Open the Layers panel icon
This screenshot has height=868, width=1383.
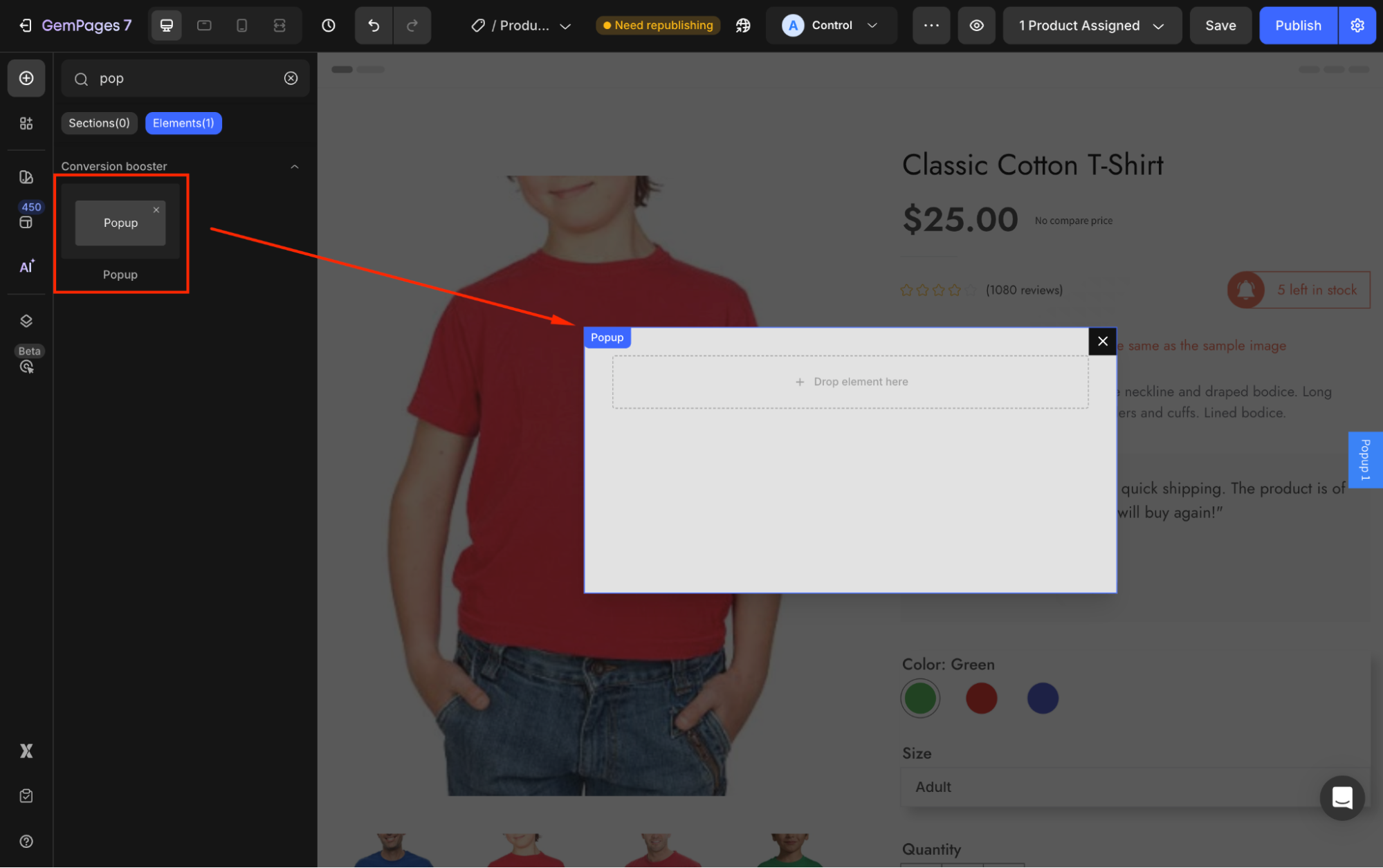click(x=26, y=321)
